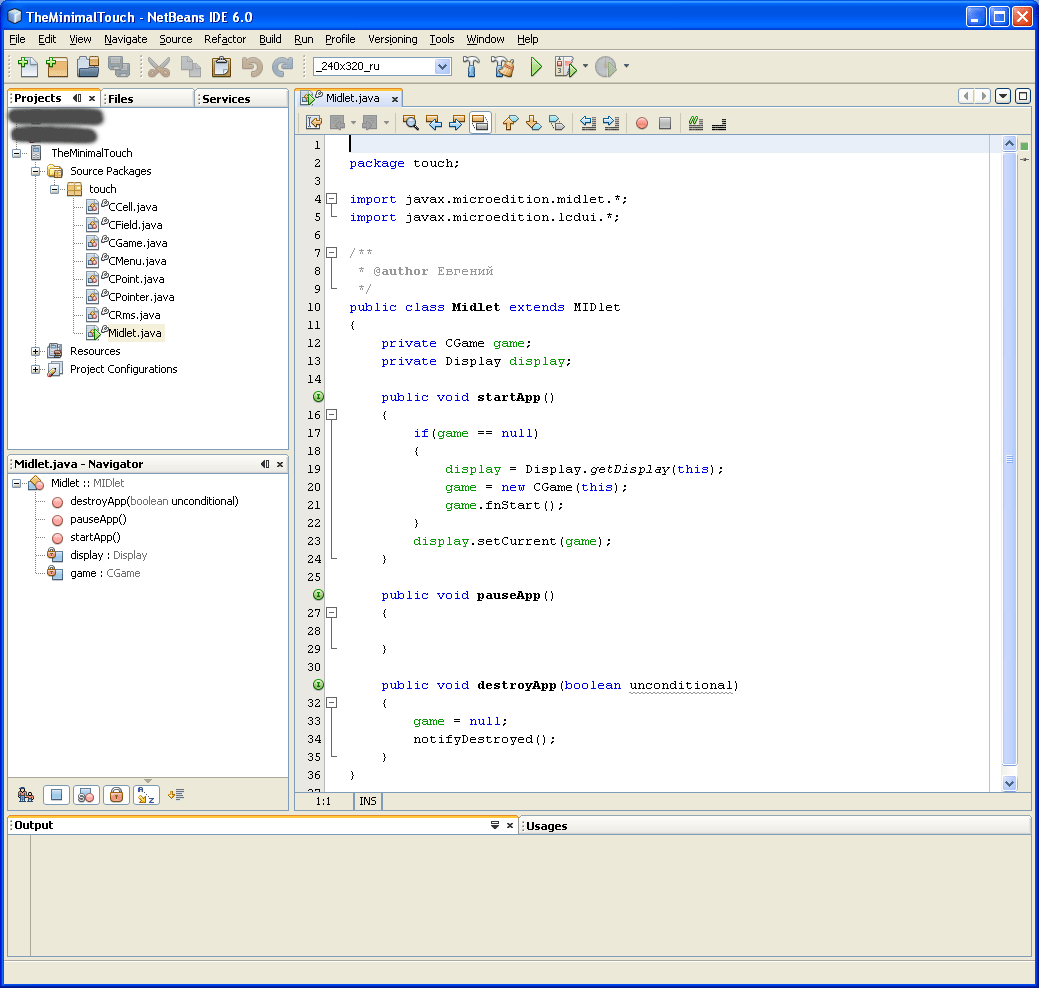Click the New Project toolbar icon

(x=57, y=67)
